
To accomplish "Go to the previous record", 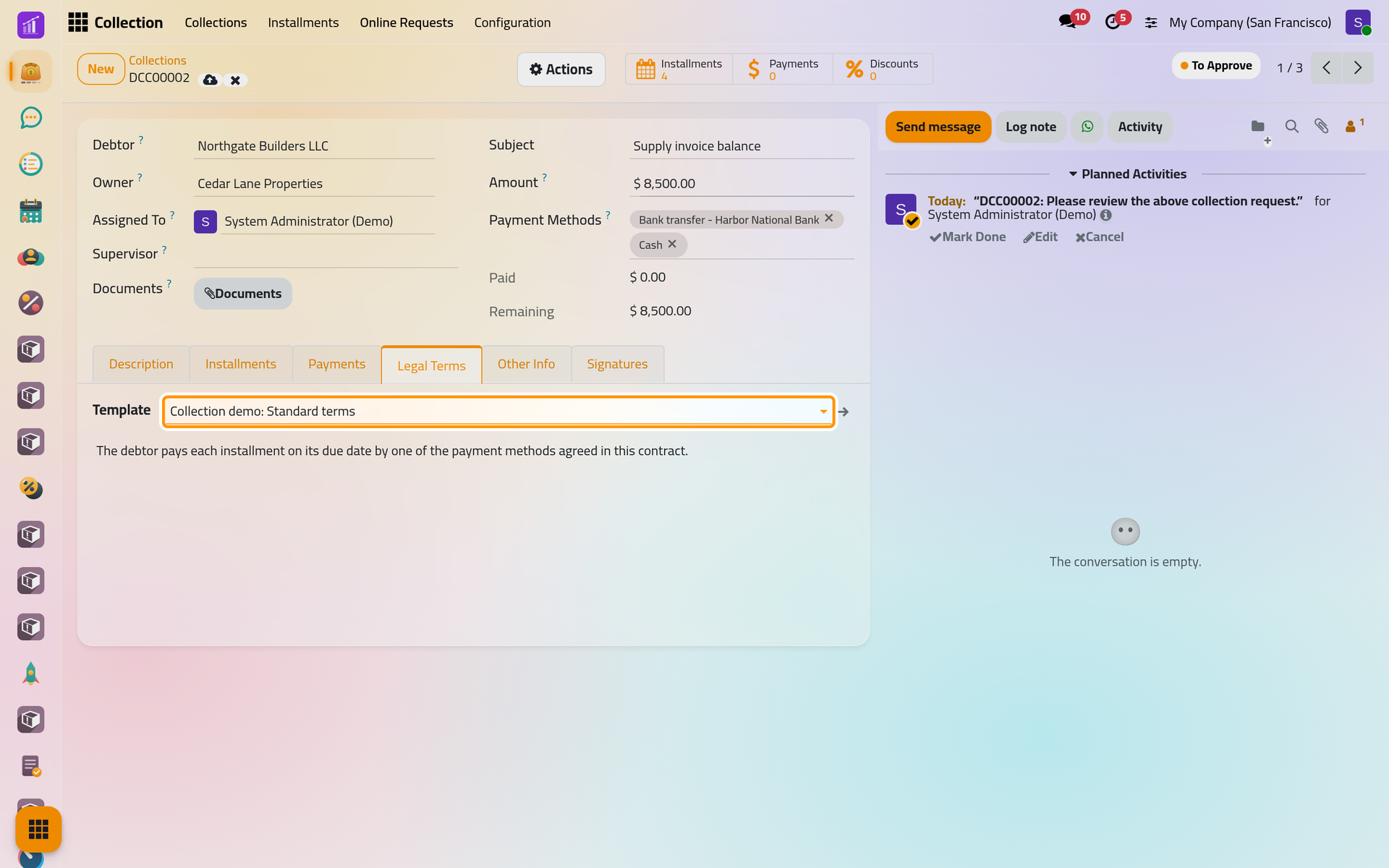I will 1326,67.
